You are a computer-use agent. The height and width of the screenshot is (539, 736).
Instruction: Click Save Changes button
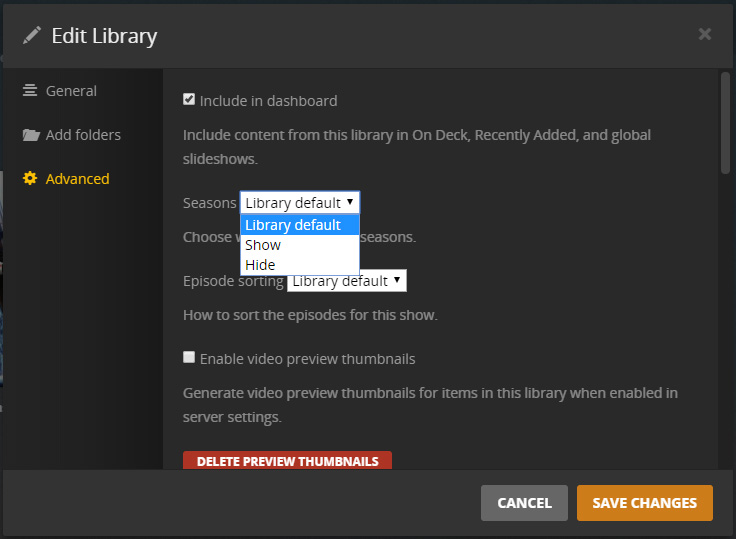[644, 503]
